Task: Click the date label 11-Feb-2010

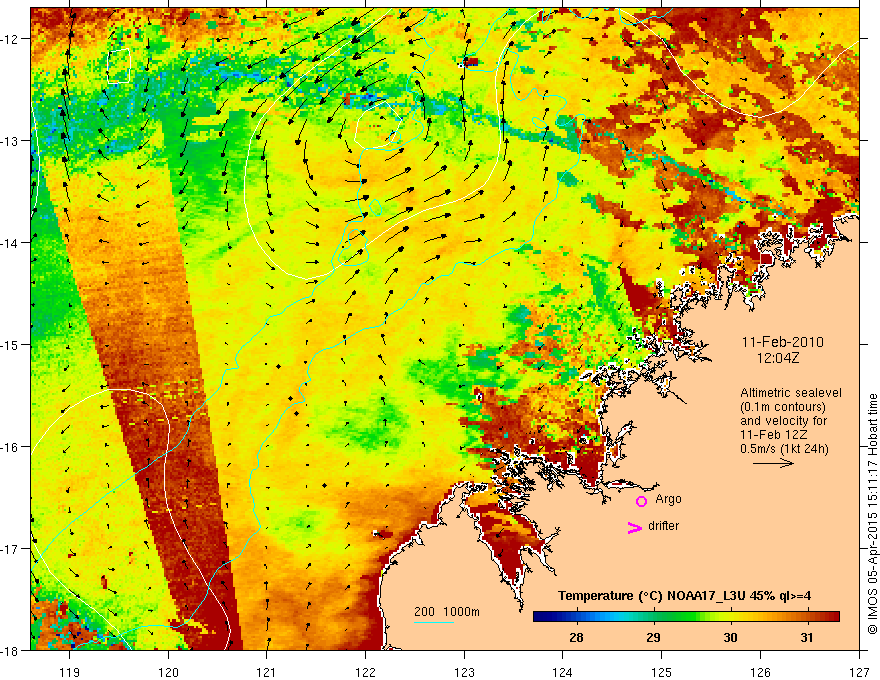Action: (x=782, y=342)
